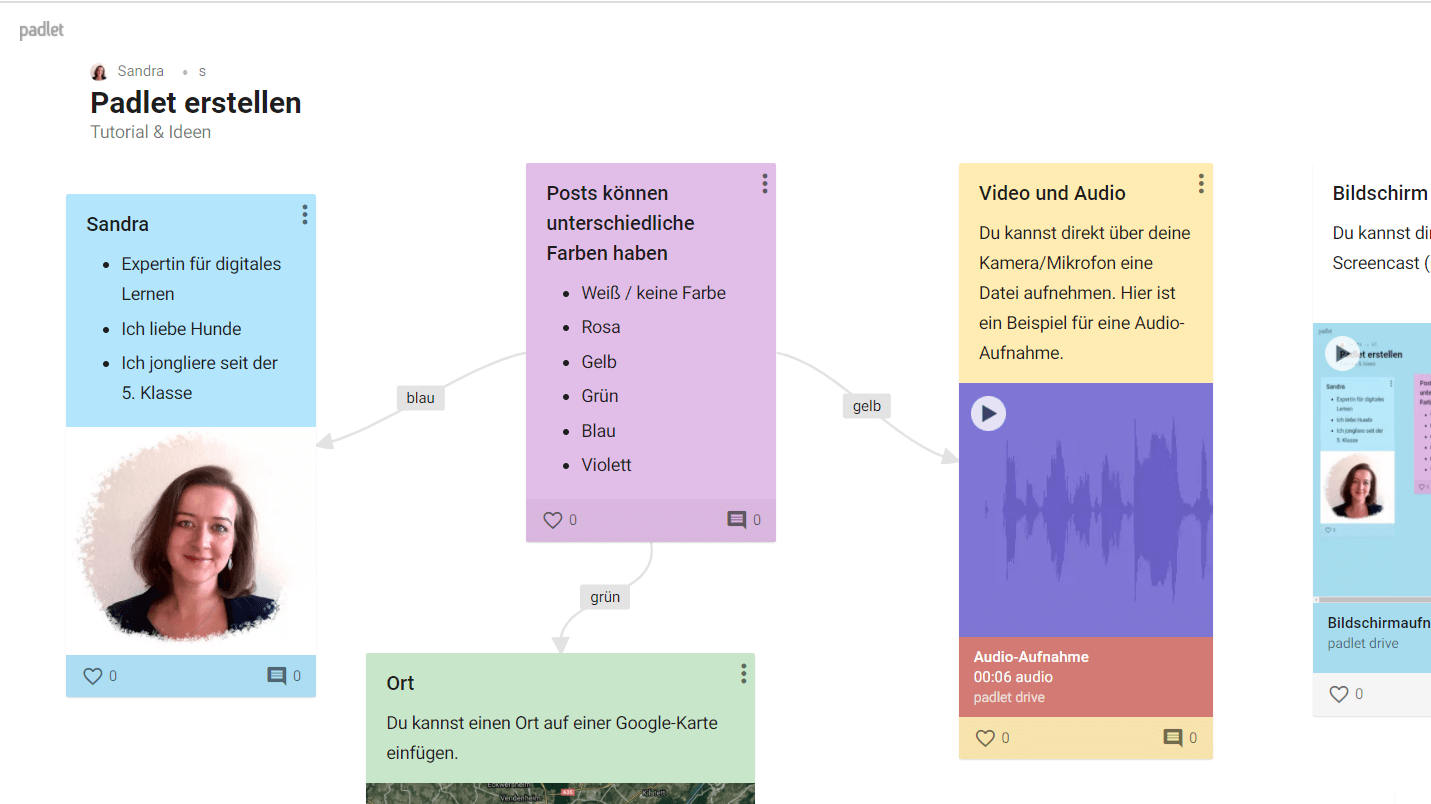Click the Bildschirmaufnahme attachment caption
This screenshot has height=804, width=1431.
click(x=1377, y=623)
